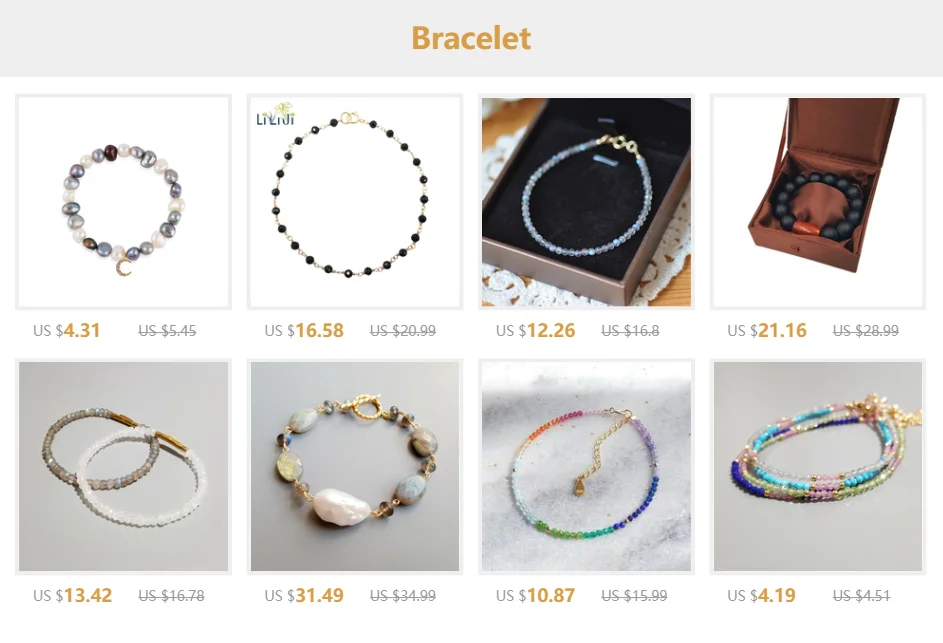
Task: Click the crossed-out US $34.99 price
Action: coord(403,595)
